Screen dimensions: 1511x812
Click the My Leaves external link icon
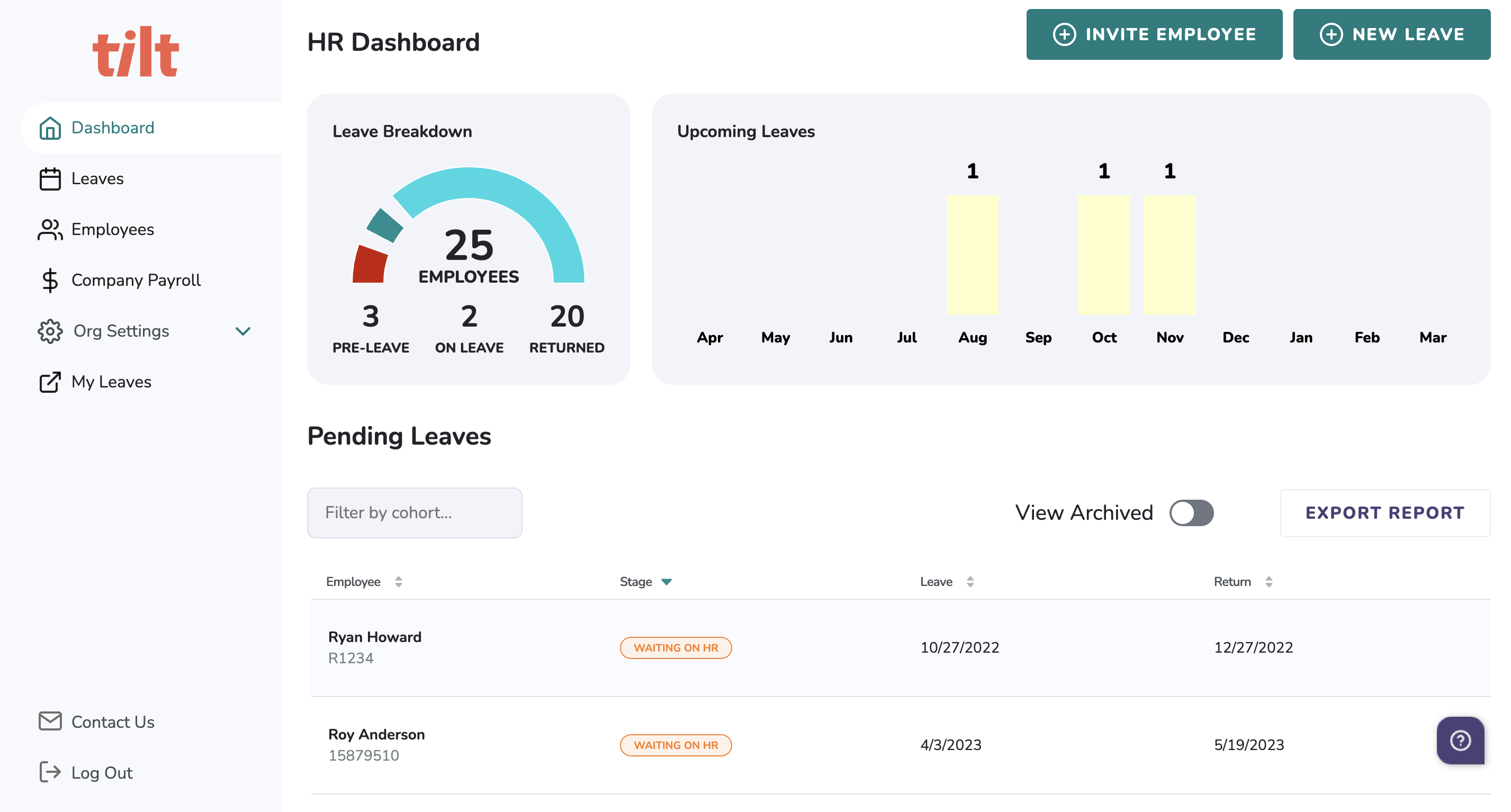point(50,382)
